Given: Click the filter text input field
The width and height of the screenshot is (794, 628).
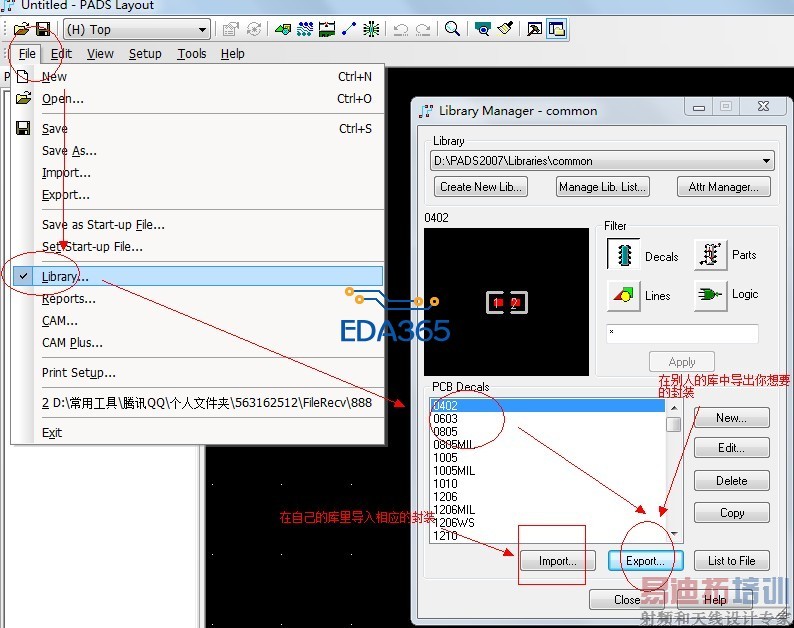Looking at the screenshot, I should [682, 334].
